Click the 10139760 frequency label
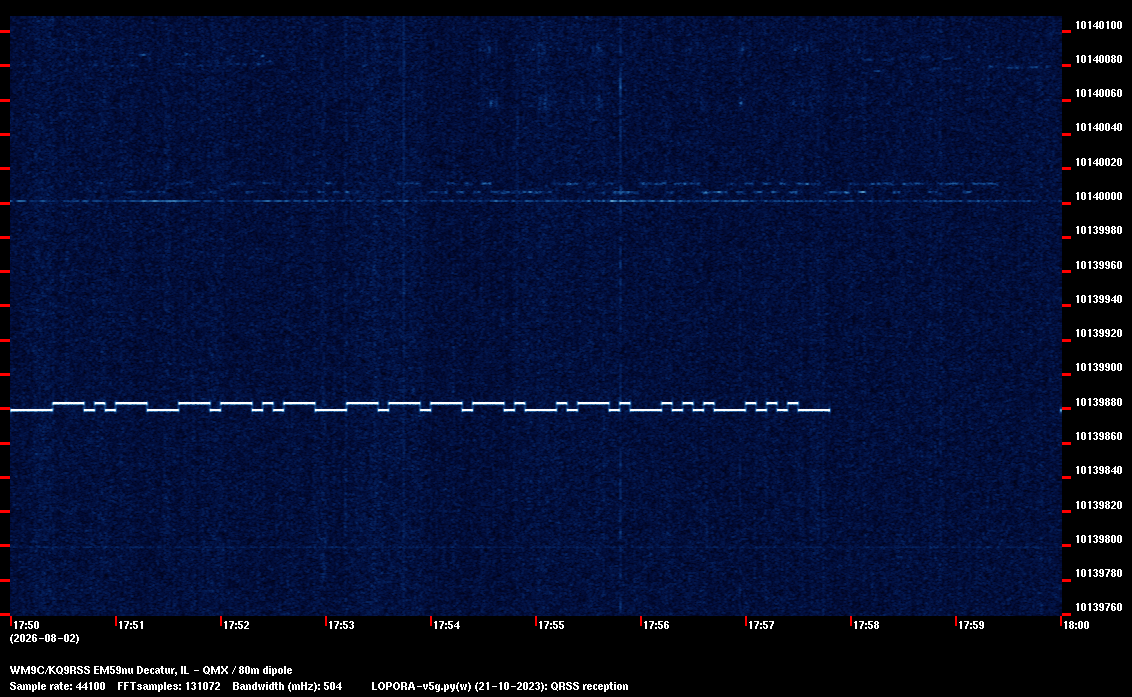The width and height of the screenshot is (1132, 697). (1098, 607)
